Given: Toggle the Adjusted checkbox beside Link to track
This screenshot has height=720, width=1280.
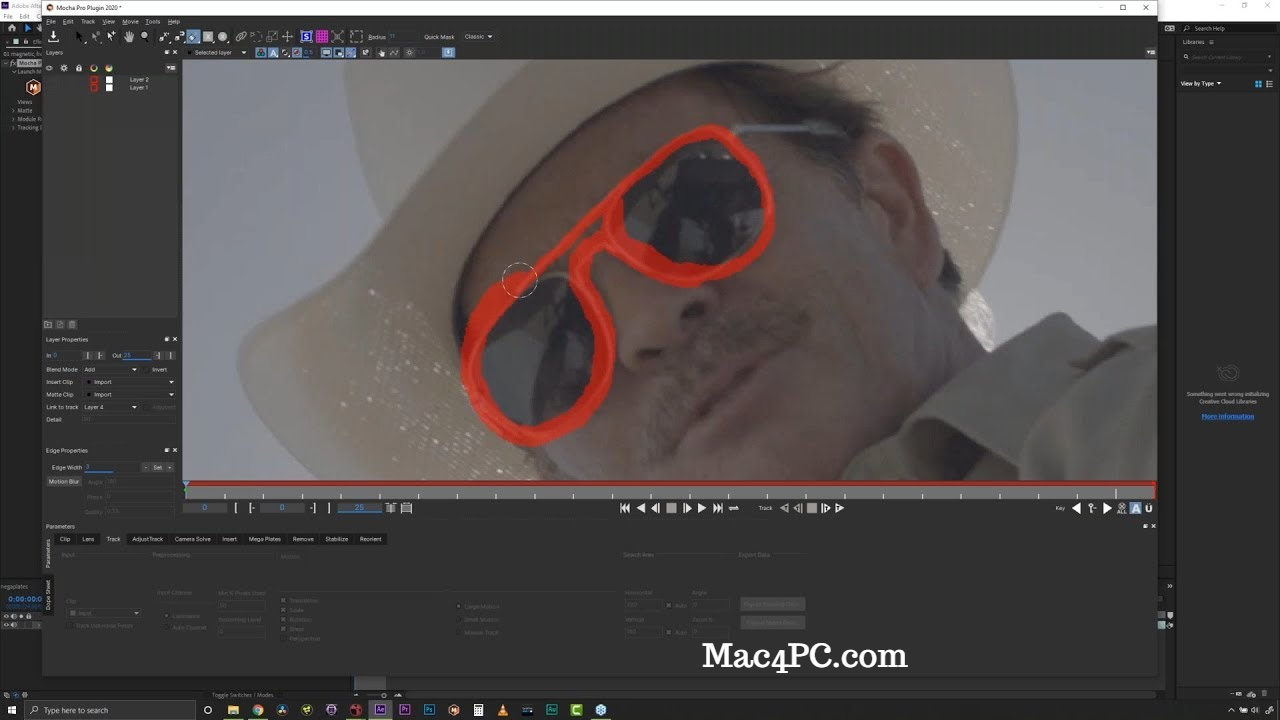Looking at the screenshot, I should [x=146, y=407].
